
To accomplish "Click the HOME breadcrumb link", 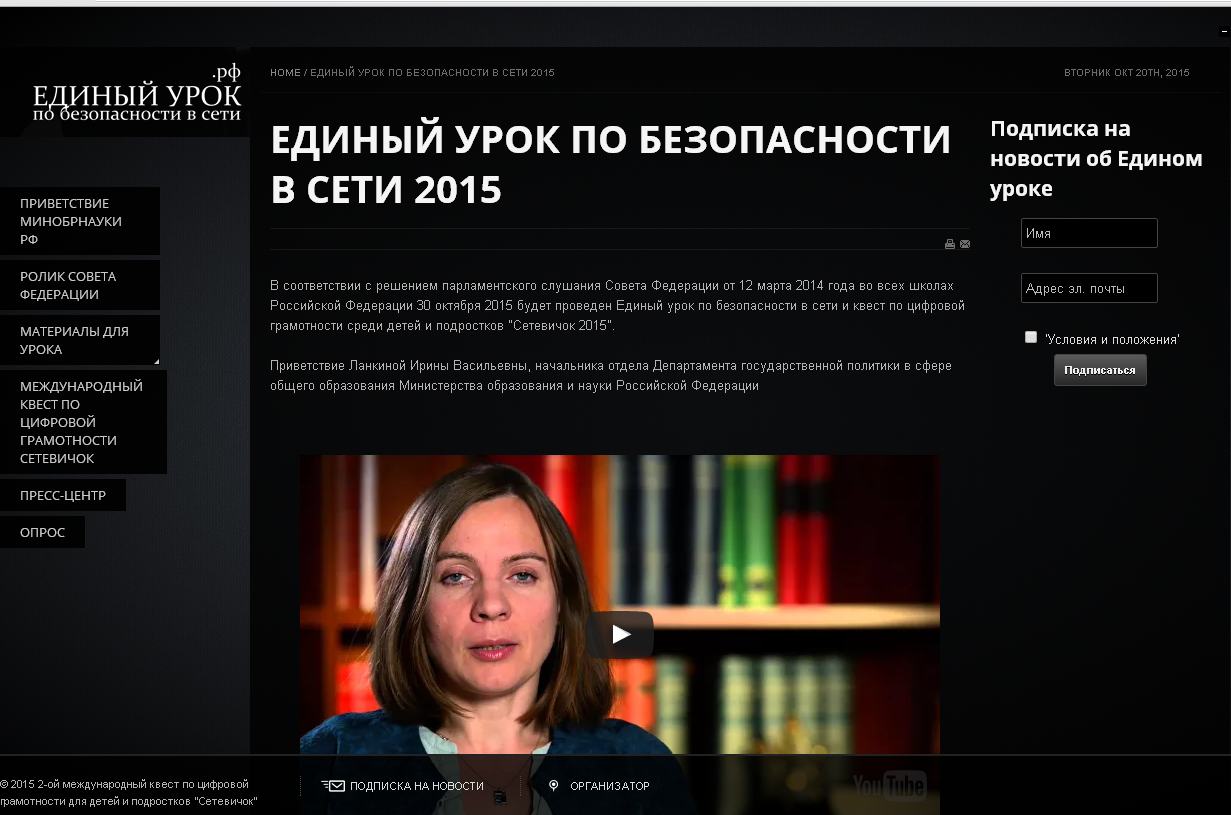I will [x=285, y=73].
